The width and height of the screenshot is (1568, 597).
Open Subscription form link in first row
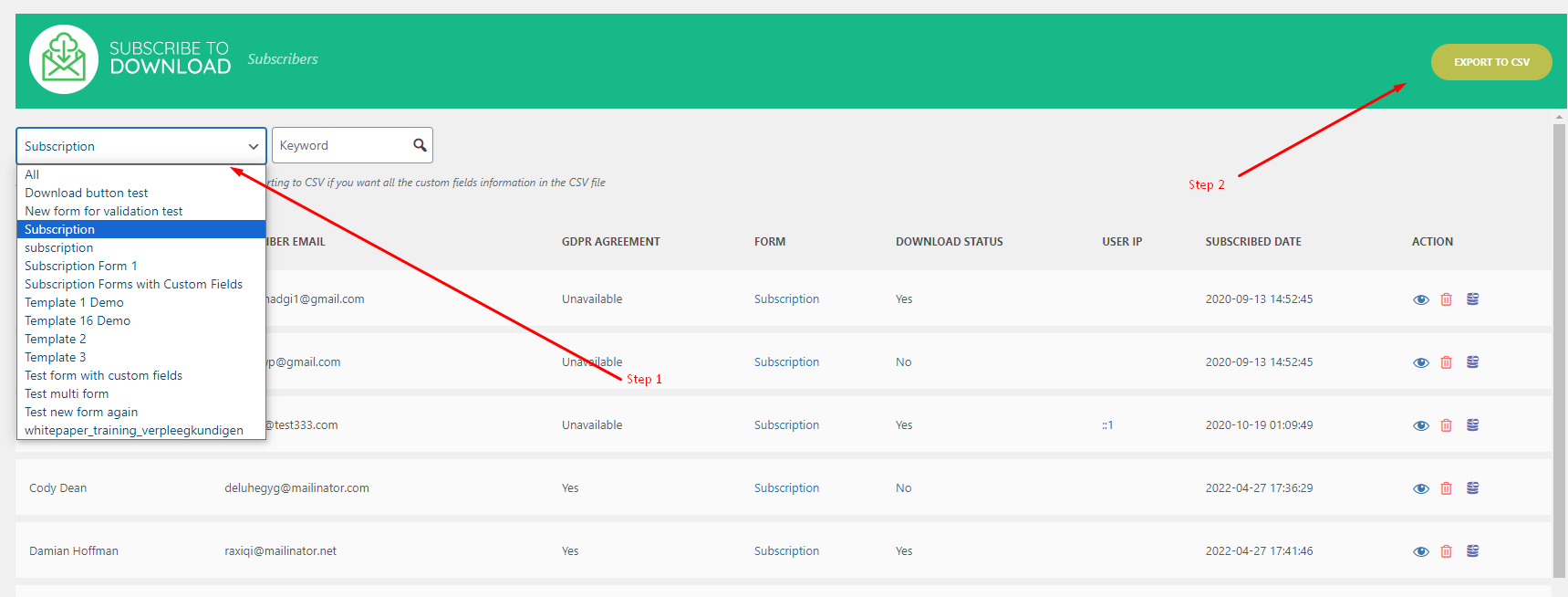[x=786, y=299]
